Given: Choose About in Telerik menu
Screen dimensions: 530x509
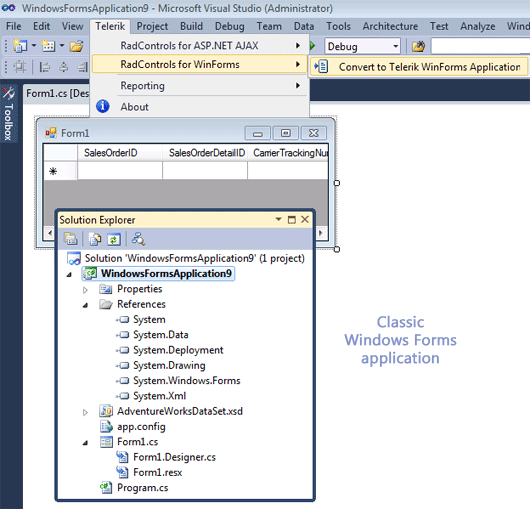Looking at the screenshot, I should click(200, 107).
